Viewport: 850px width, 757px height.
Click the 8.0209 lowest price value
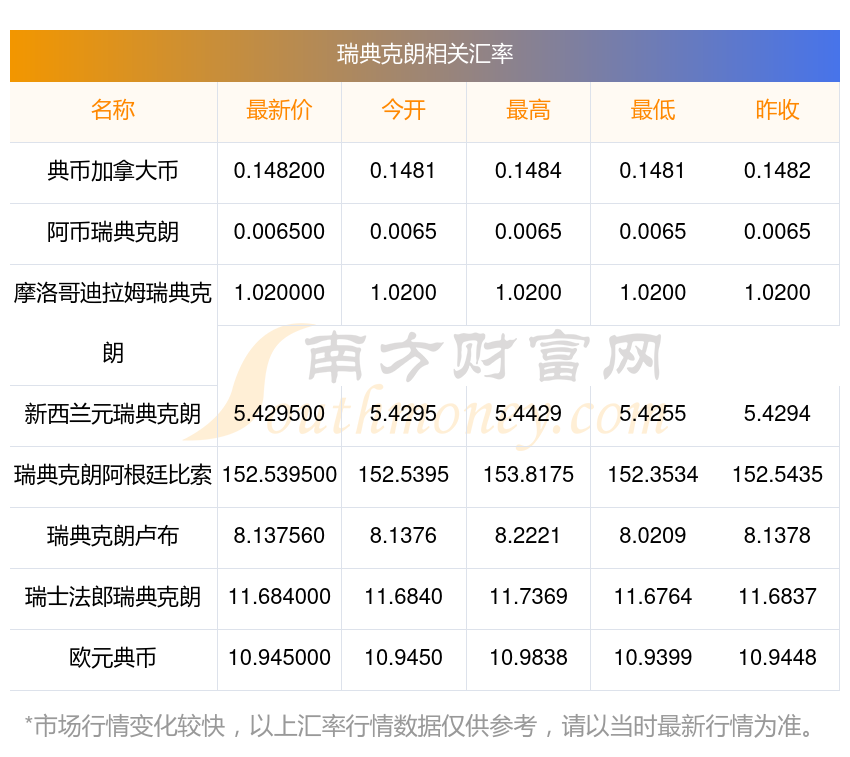[652, 536]
